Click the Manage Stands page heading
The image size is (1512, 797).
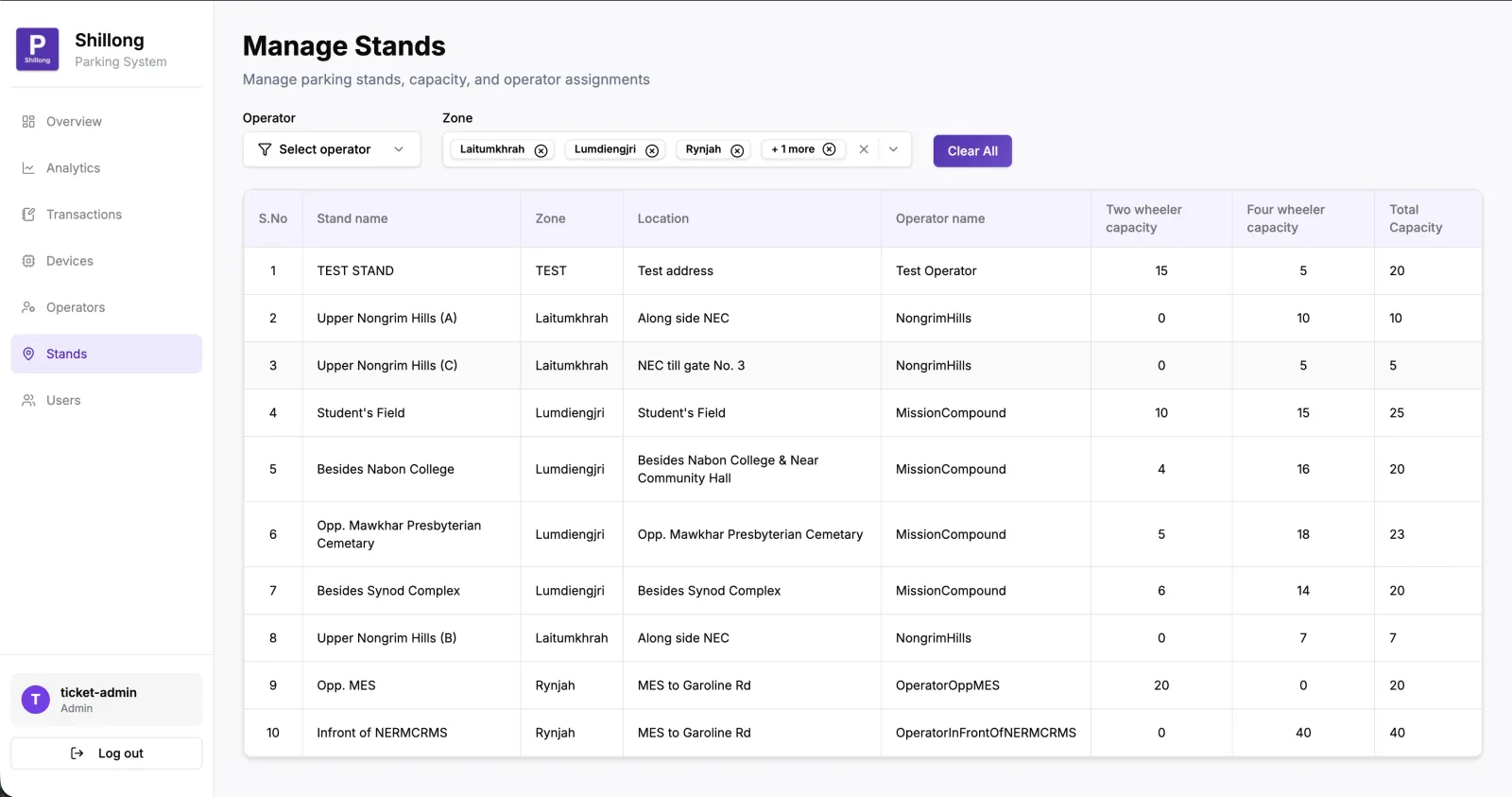344,46
